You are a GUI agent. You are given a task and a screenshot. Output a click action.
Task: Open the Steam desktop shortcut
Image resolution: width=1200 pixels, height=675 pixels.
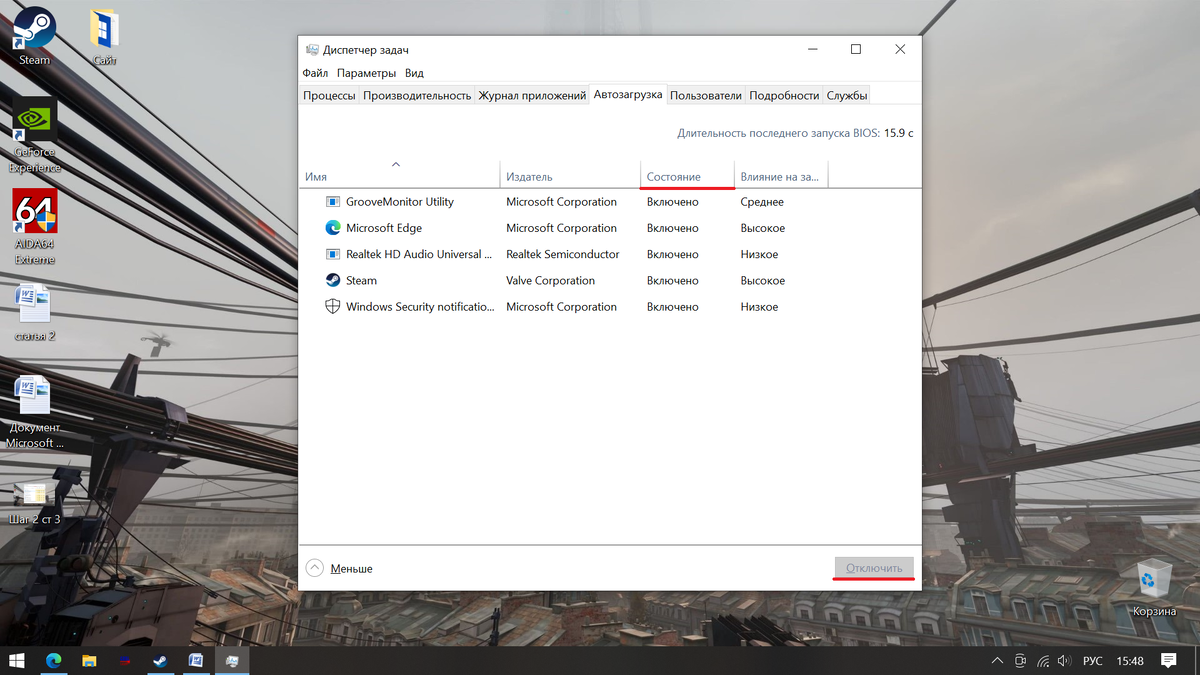click(34, 36)
